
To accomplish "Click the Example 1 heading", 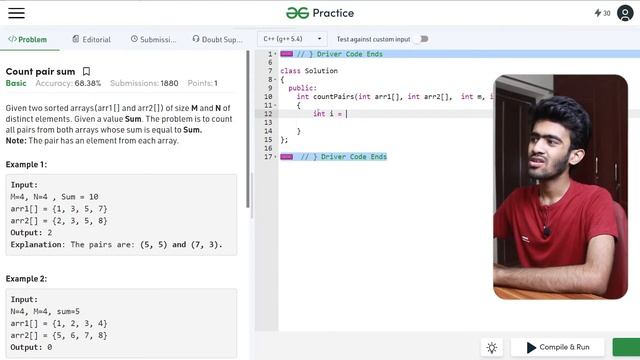I will click(x=26, y=164).
